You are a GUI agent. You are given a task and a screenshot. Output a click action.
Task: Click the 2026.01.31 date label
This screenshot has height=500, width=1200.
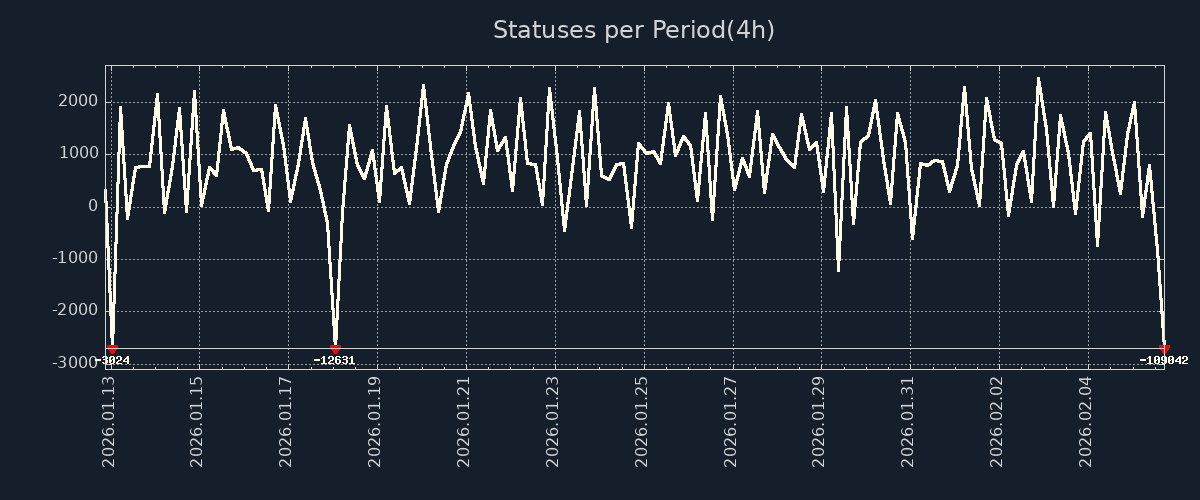coord(909,421)
